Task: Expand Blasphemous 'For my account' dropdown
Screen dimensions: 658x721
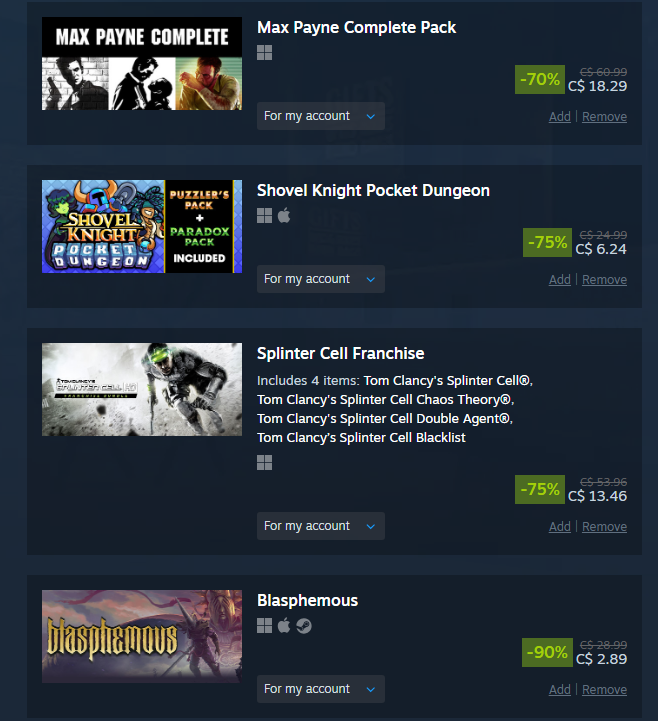Action: 320,689
